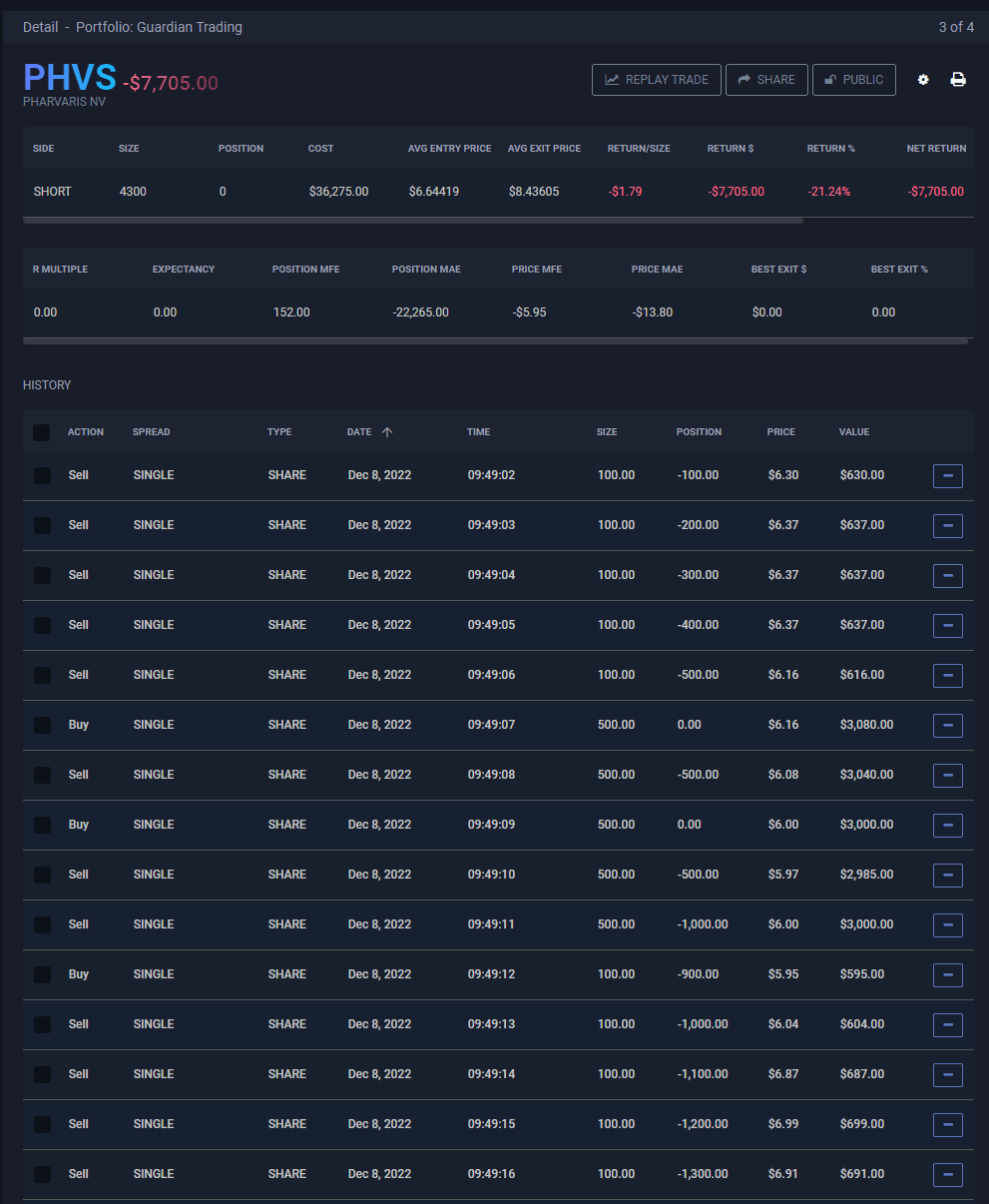989x1204 pixels.
Task: Check the box for 09:49:06 Sell row
Action: pyautogui.click(x=42, y=675)
